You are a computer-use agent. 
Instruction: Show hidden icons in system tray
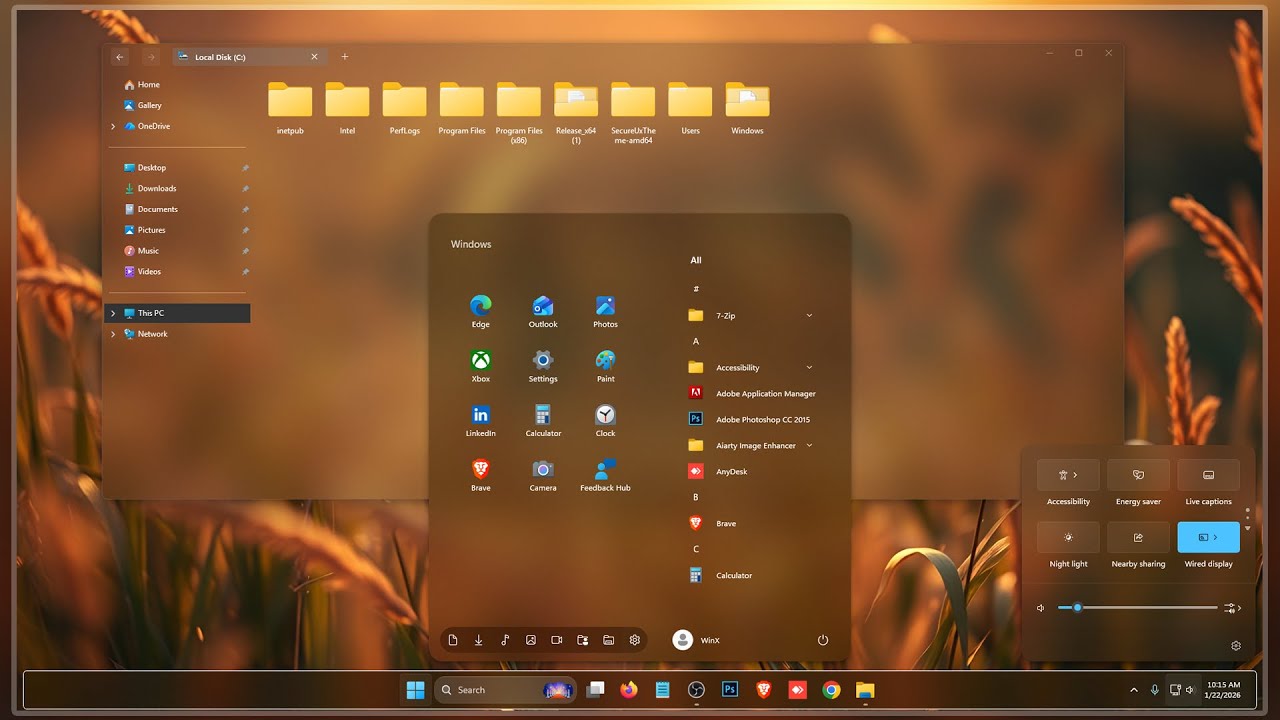(1133, 690)
